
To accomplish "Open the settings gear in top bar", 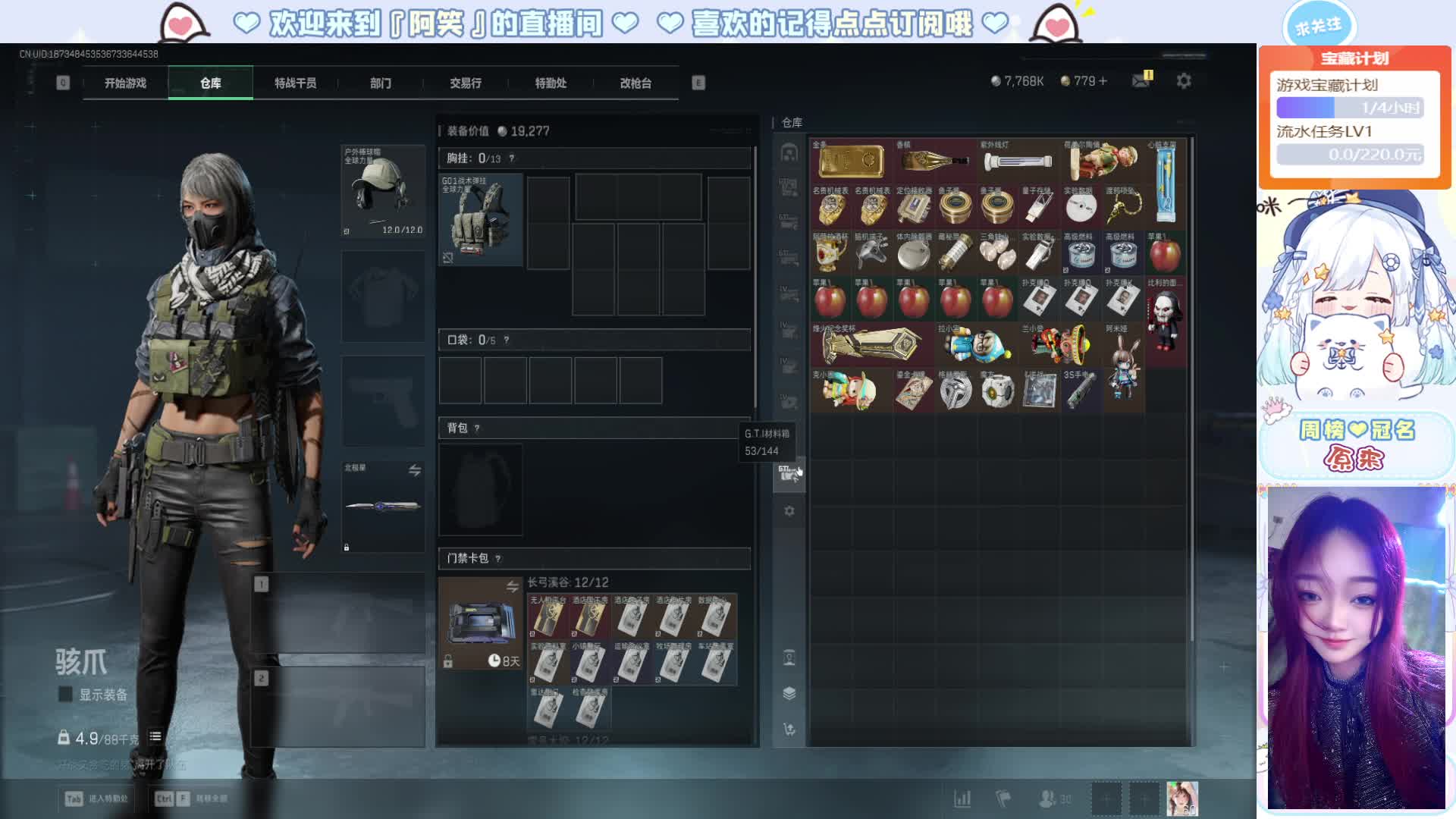I will point(1183,80).
